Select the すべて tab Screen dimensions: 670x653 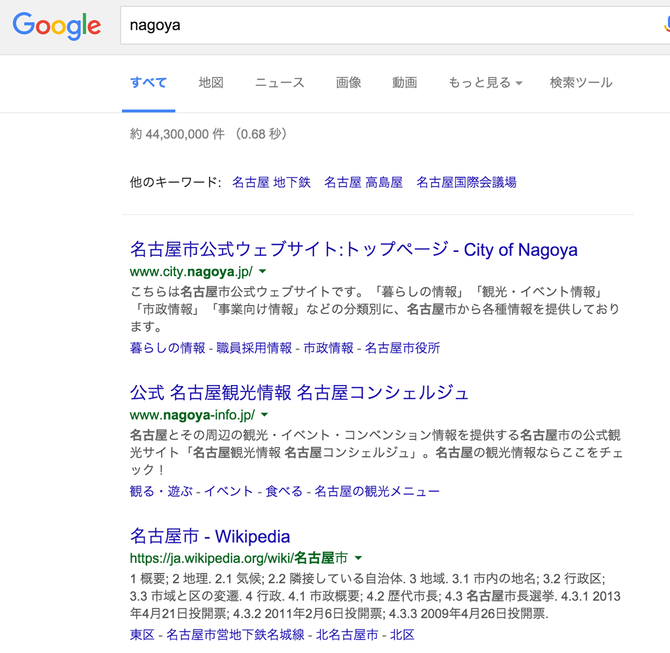pyautogui.click(x=148, y=83)
